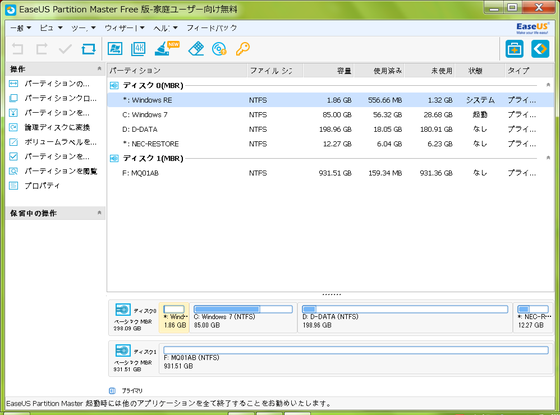The width and height of the screenshot is (560, 415).
Task: Select the C: Windows 7 partition row
Action: click(330, 115)
